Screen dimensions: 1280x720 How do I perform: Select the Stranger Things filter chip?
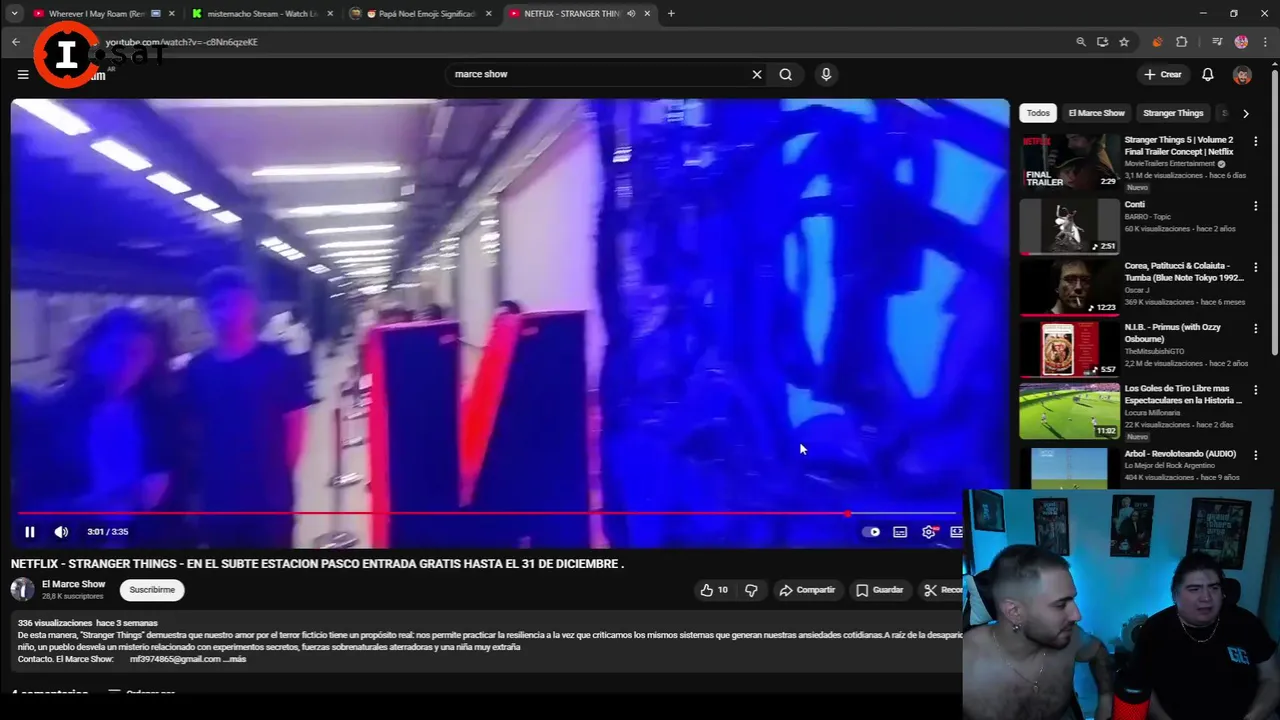tap(1173, 113)
